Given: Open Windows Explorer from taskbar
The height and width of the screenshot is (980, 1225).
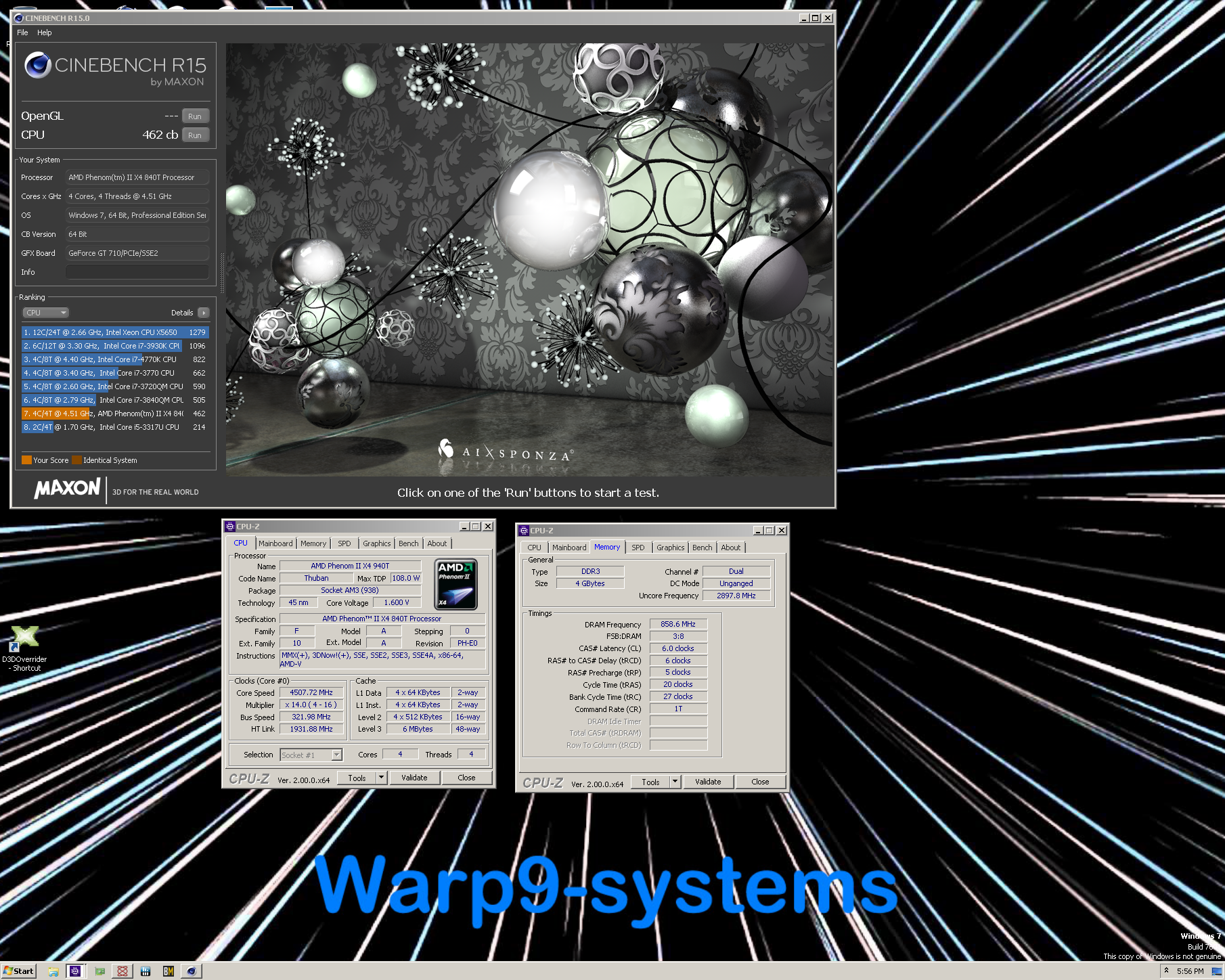Looking at the screenshot, I should tap(53, 971).
